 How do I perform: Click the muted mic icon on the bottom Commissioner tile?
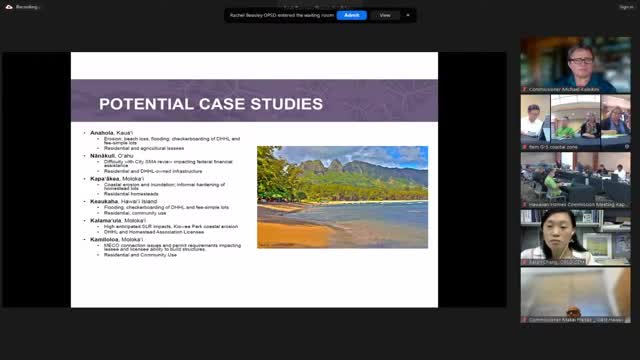[x=525, y=320]
